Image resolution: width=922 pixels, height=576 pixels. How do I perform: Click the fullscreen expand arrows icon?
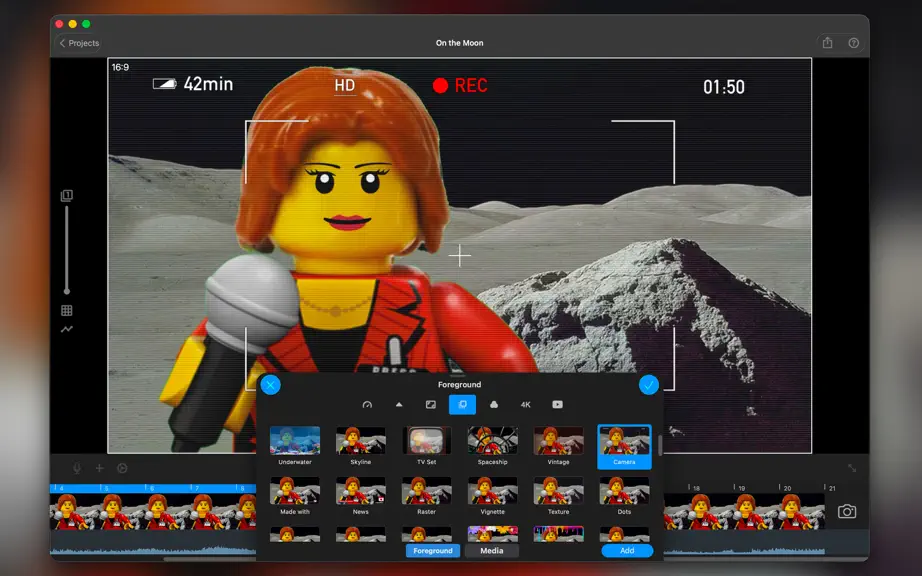(852, 468)
